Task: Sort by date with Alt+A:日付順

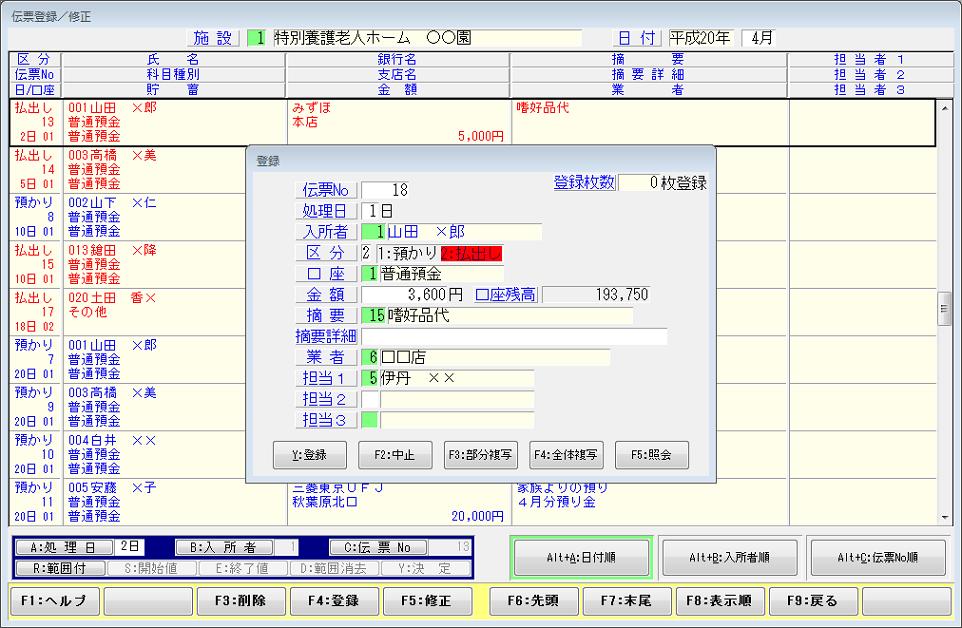Action: 581,558
